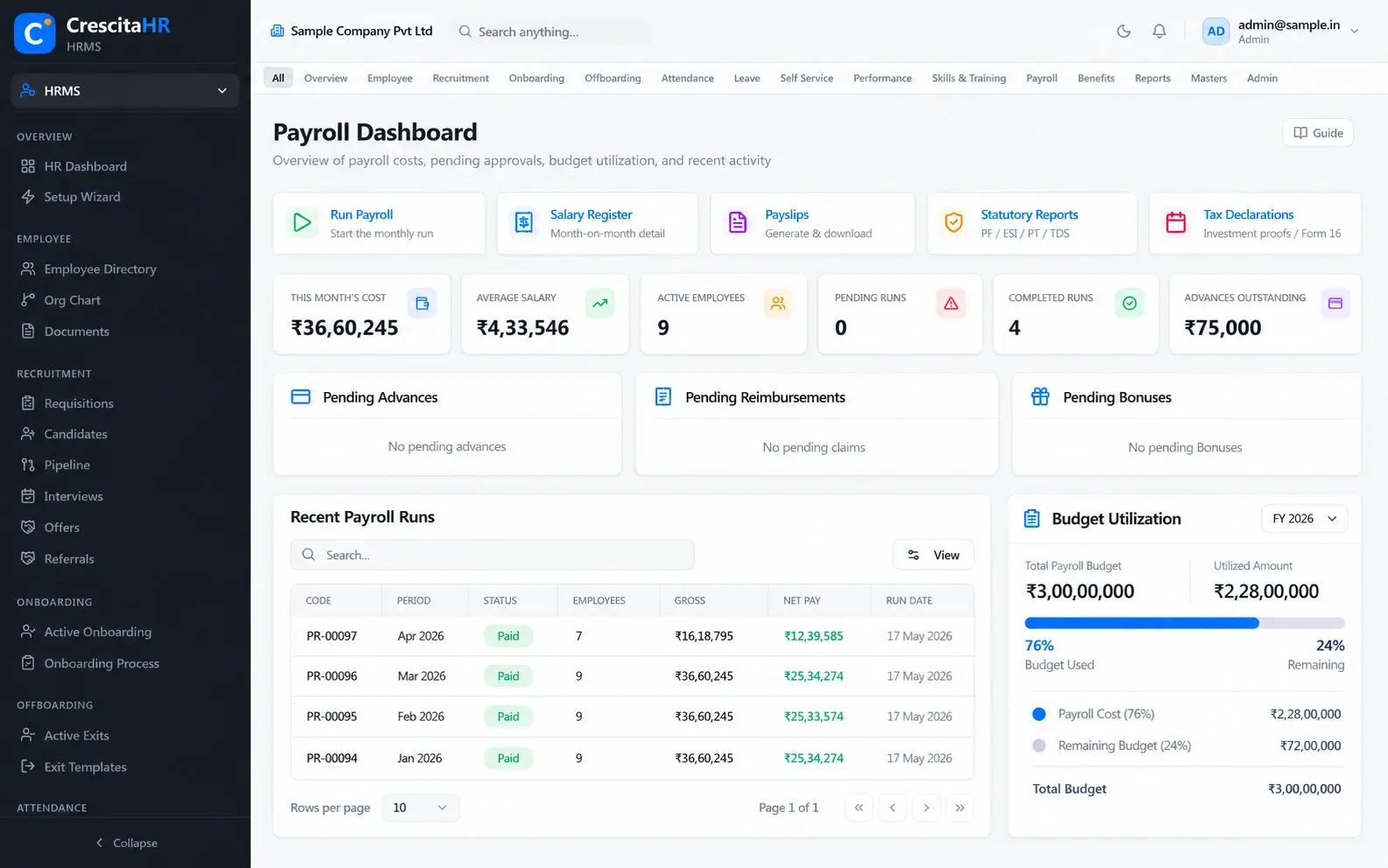Image resolution: width=1388 pixels, height=868 pixels.
Task: Click the Average Salary trend icon
Action: click(x=600, y=304)
